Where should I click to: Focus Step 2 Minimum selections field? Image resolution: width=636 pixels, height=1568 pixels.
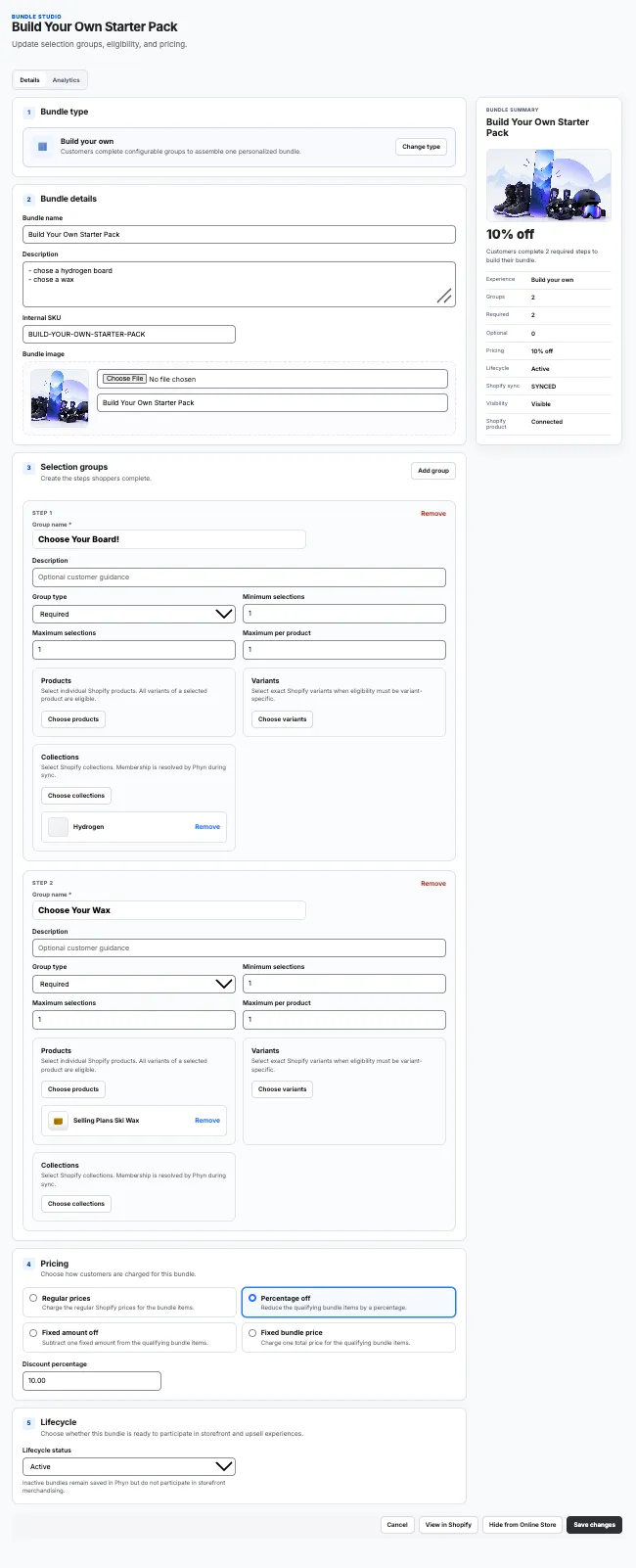click(344, 984)
